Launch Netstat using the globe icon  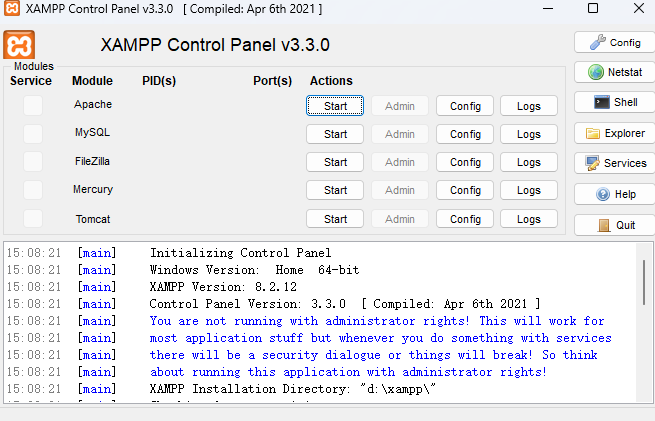596,72
